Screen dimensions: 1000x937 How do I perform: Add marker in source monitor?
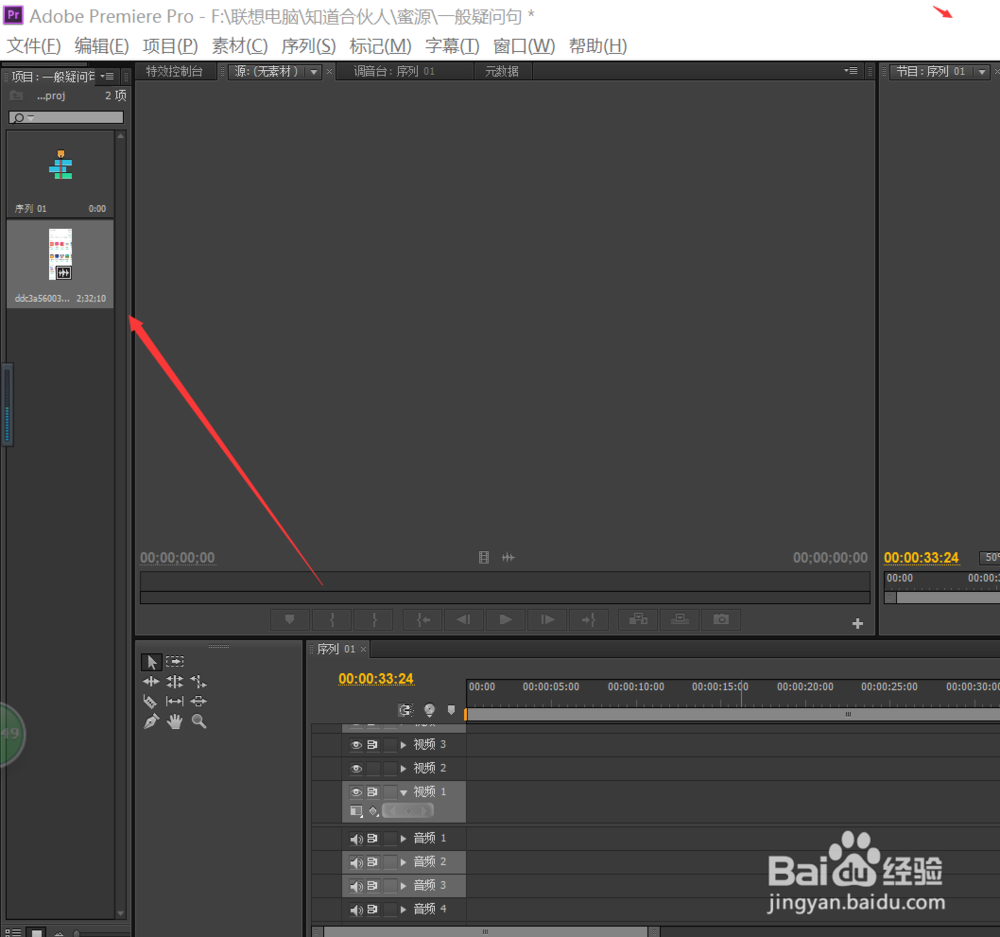pos(290,619)
